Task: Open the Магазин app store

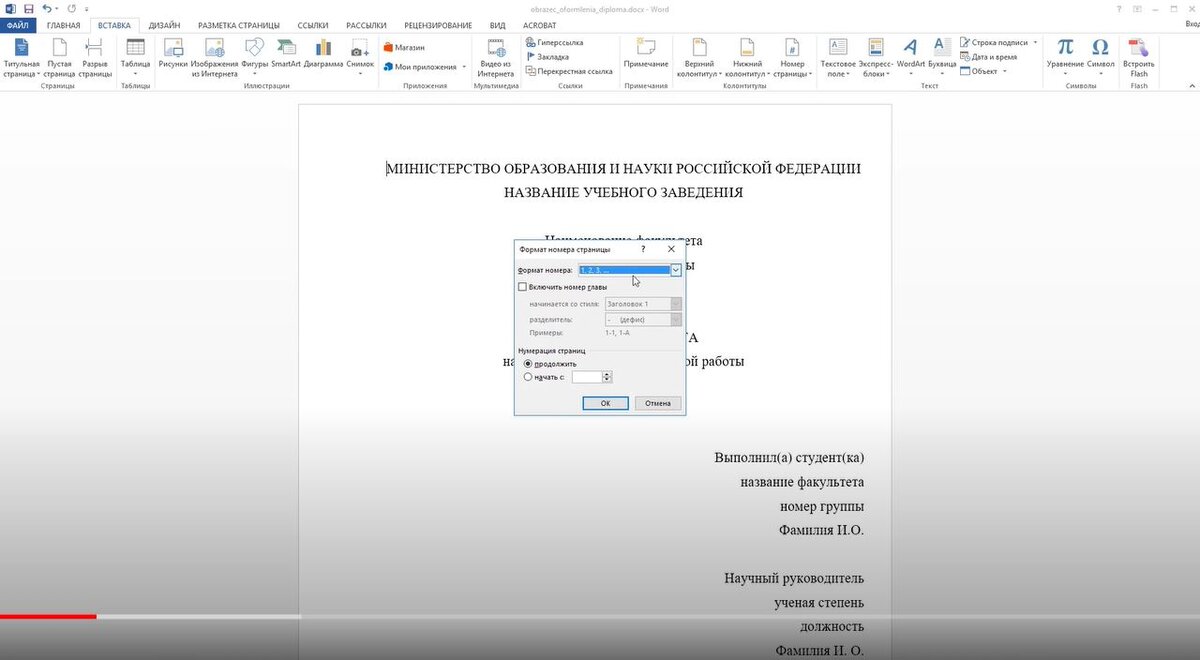Action: pos(404,47)
